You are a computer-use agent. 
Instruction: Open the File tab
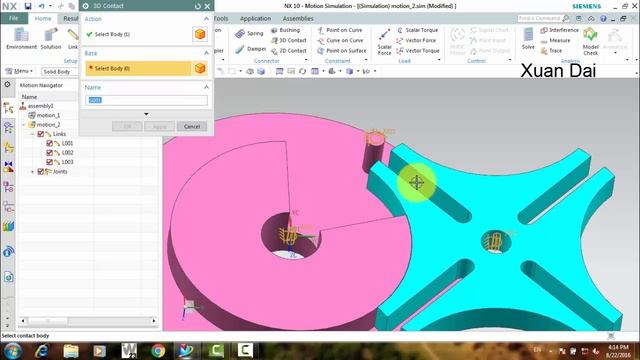pyautogui.click(x=13, y=18)
